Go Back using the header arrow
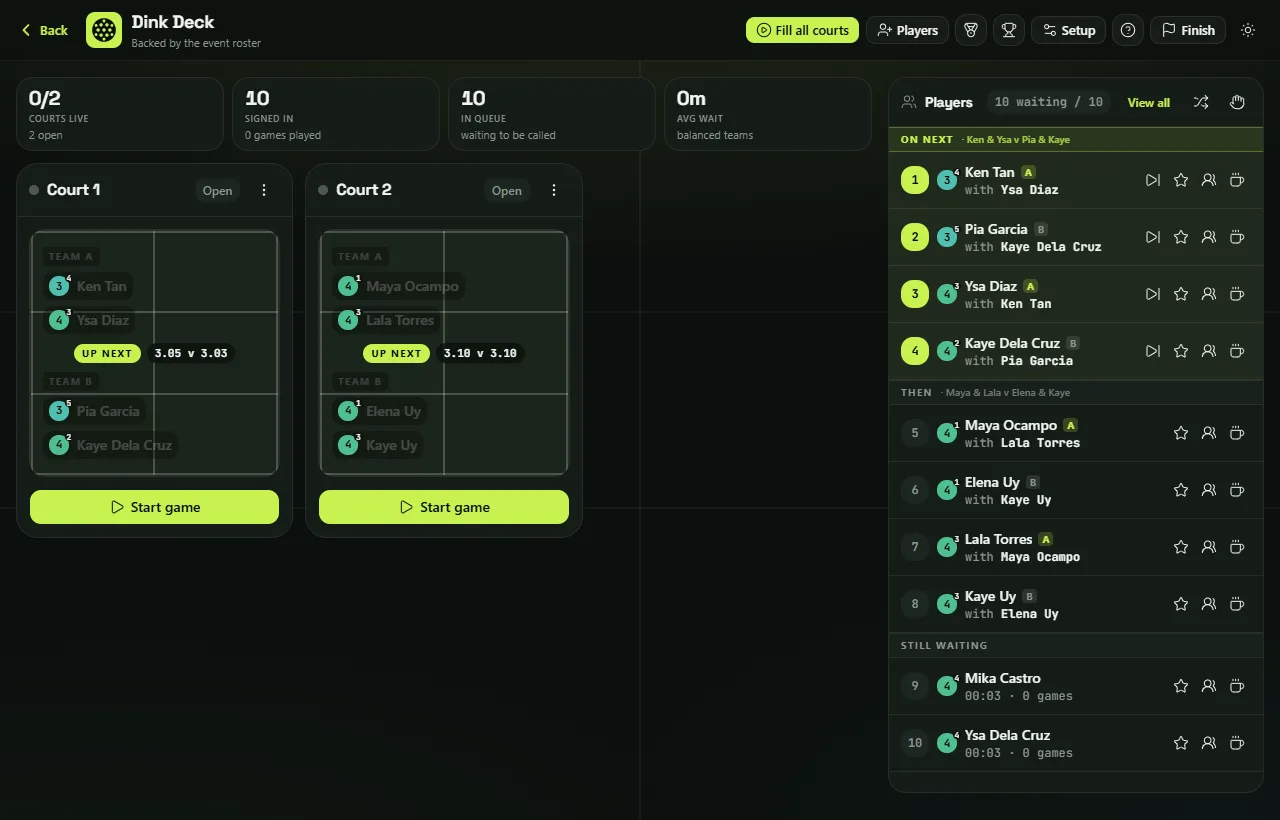Screen dimensions: 1280x820 pos(45,30)
